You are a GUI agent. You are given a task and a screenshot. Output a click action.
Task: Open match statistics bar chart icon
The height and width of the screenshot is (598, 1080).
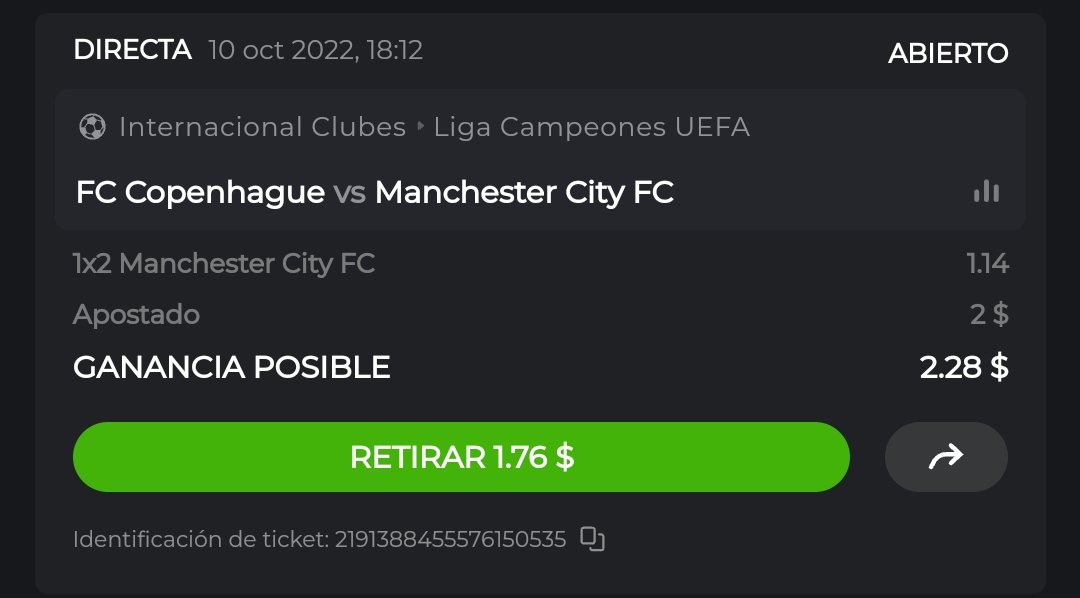coord(986,191)
